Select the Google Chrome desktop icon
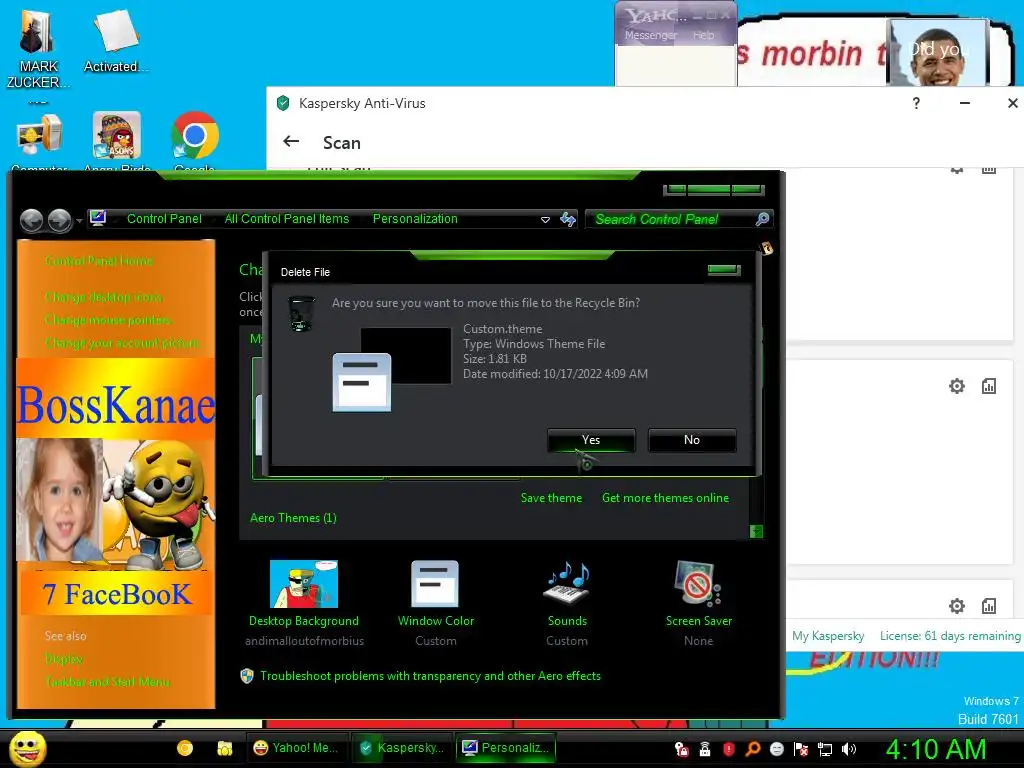The width and height of the screenshot is (1024, 768). pos(195,140)
